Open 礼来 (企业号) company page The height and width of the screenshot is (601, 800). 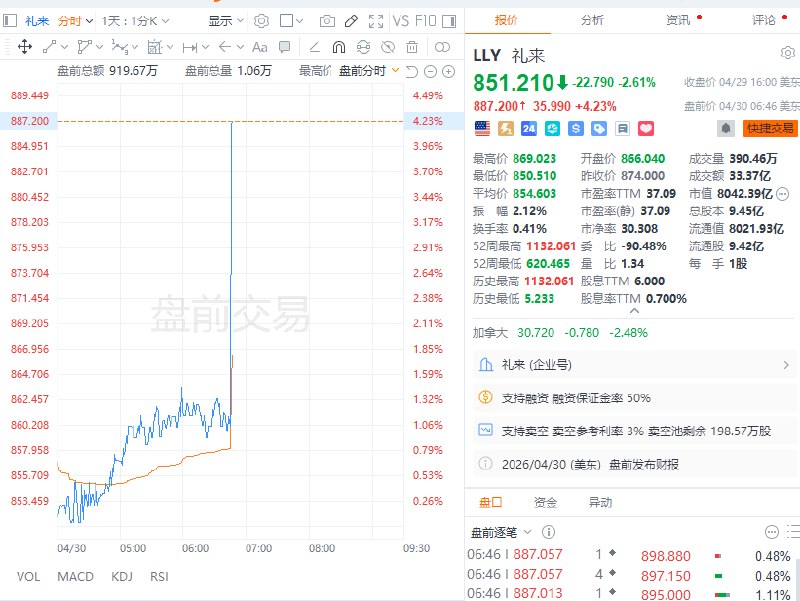coord(634,365)
